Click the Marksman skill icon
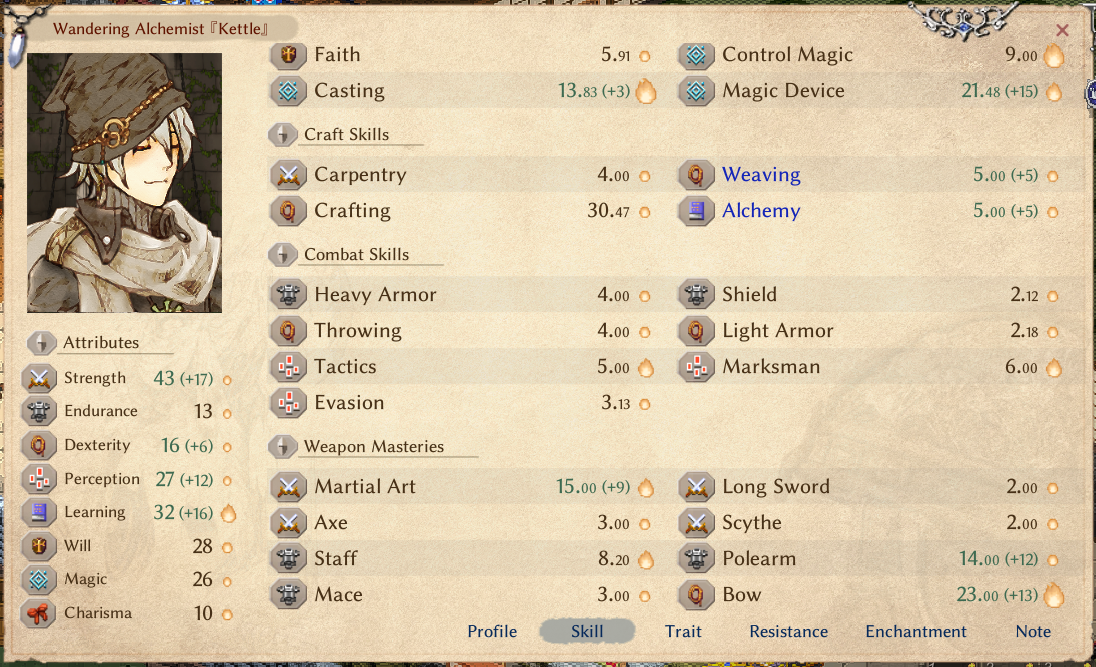Screen dimensions: 1096x667 pyautogui.click(x=696, y=366)
